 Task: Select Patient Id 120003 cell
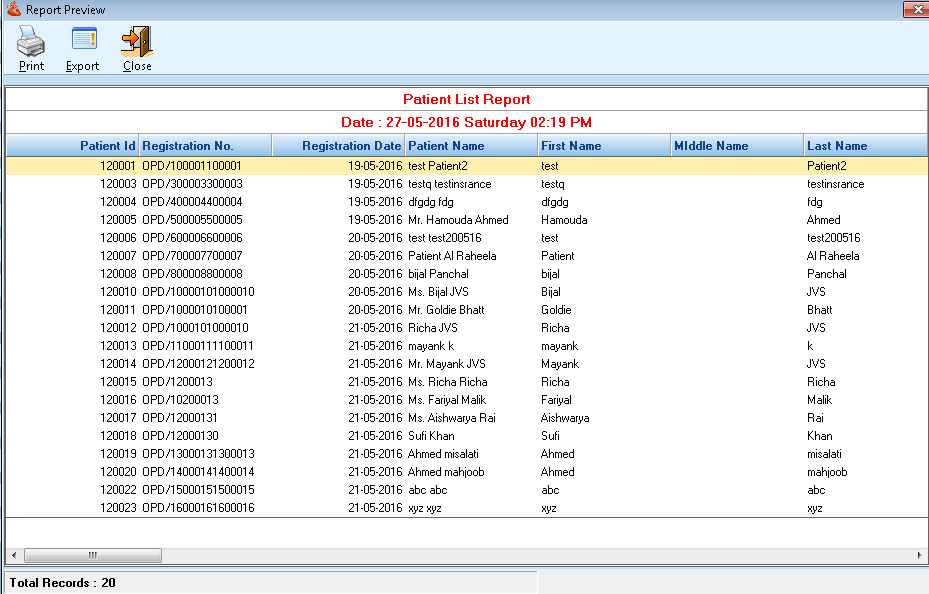pos(117,184)
